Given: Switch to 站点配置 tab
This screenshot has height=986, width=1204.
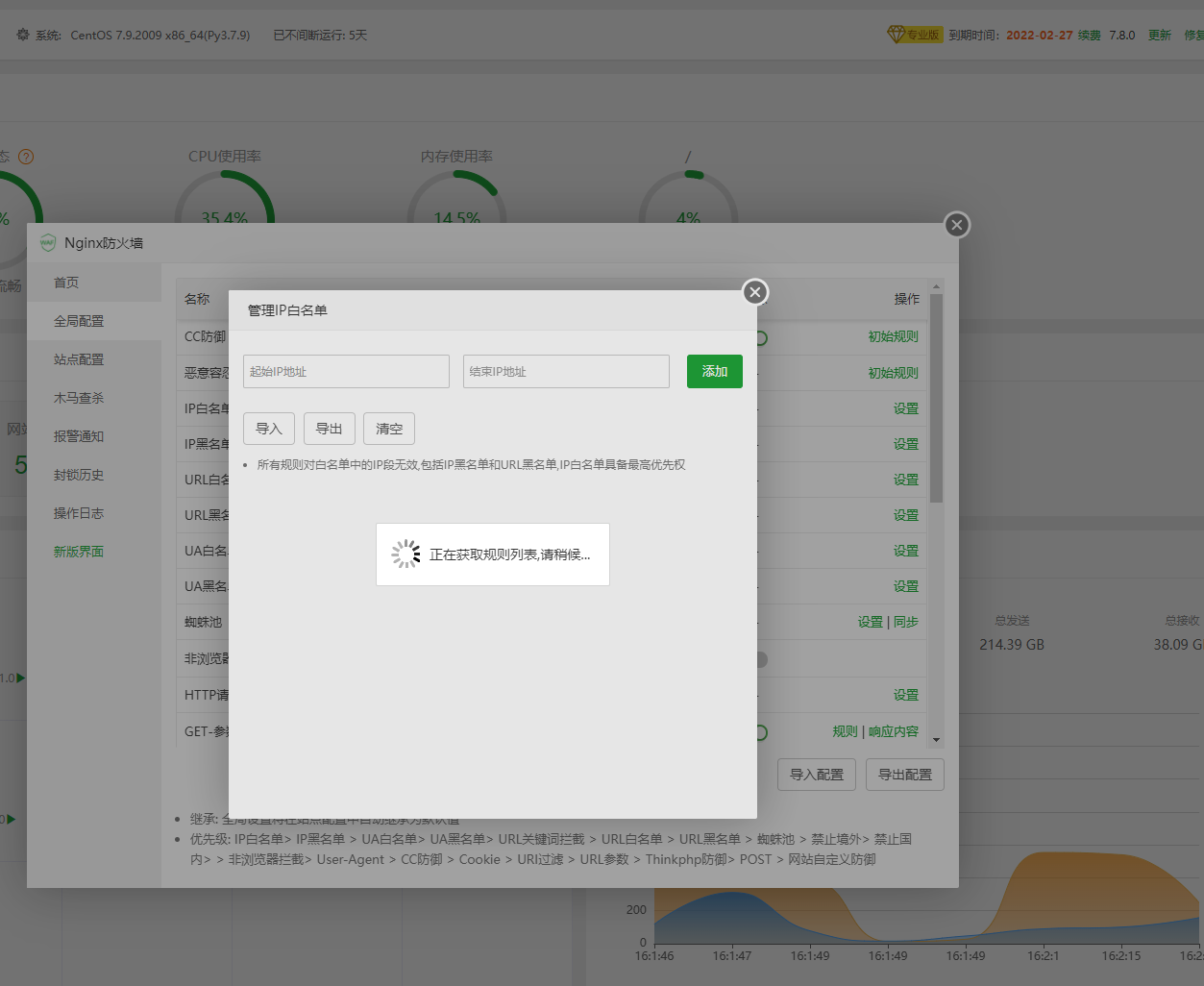Looking at the screenshot, I should 94,359.
